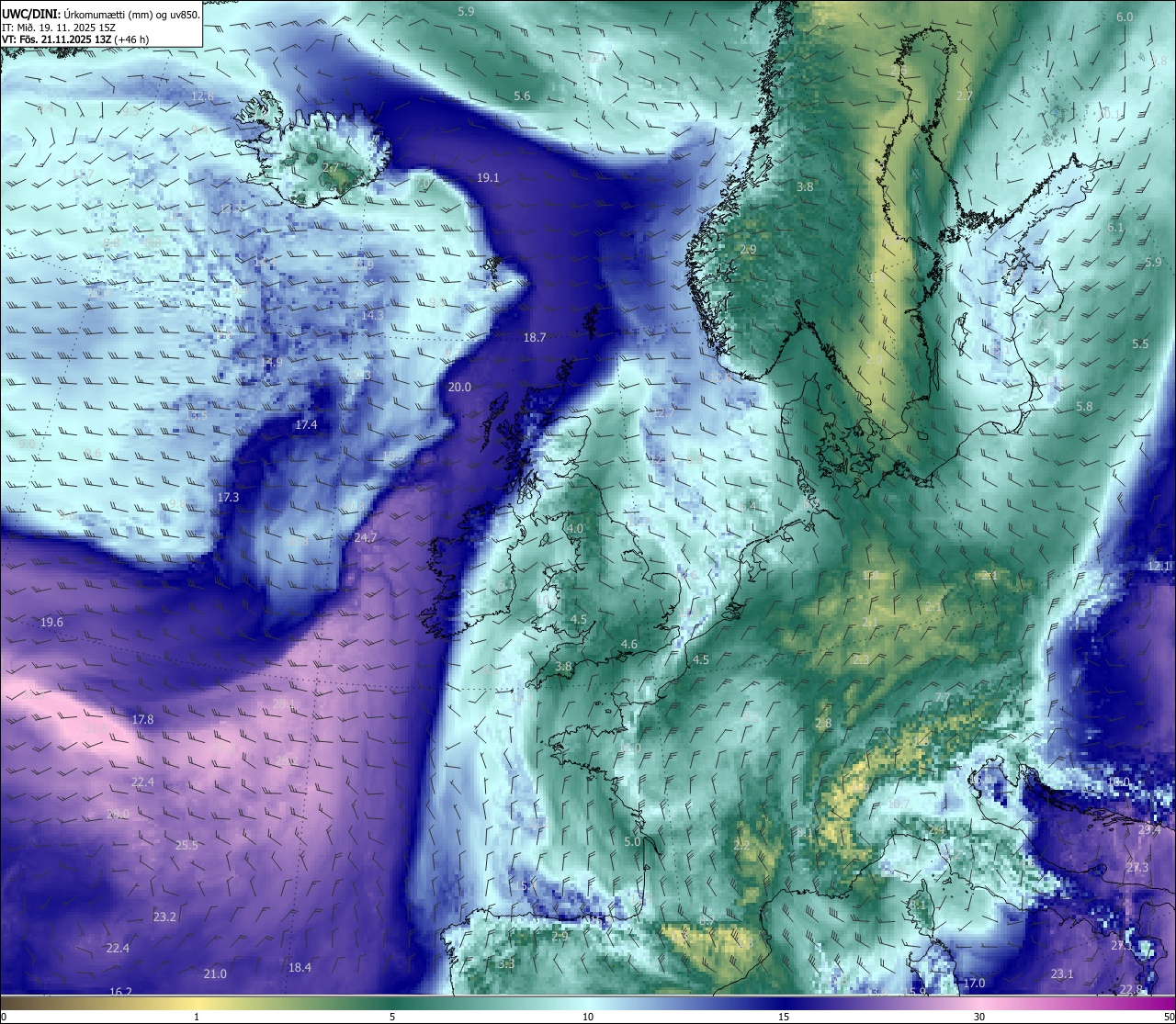Click the 22.8 value in the bottom right
The width and height of the screenshot is (1176, 1024).
pos(1131,989)
